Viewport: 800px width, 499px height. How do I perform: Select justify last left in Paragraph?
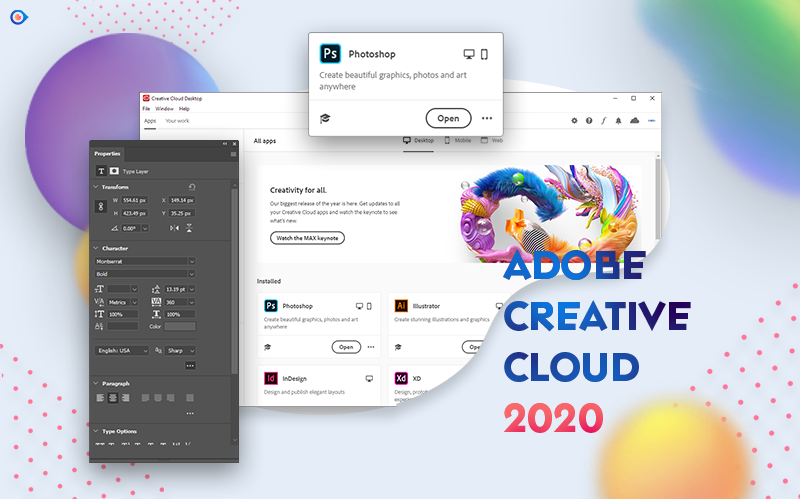(145, 397)
